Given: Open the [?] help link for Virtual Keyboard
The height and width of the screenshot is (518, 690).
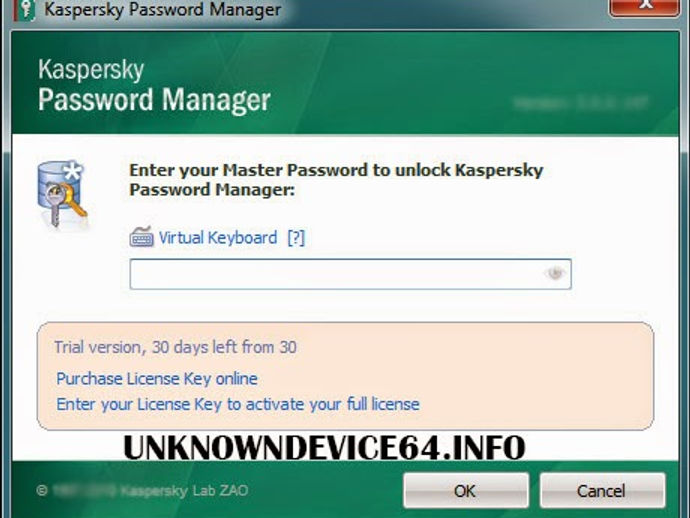Looking at the screenshot, I should tap(296, 238).
